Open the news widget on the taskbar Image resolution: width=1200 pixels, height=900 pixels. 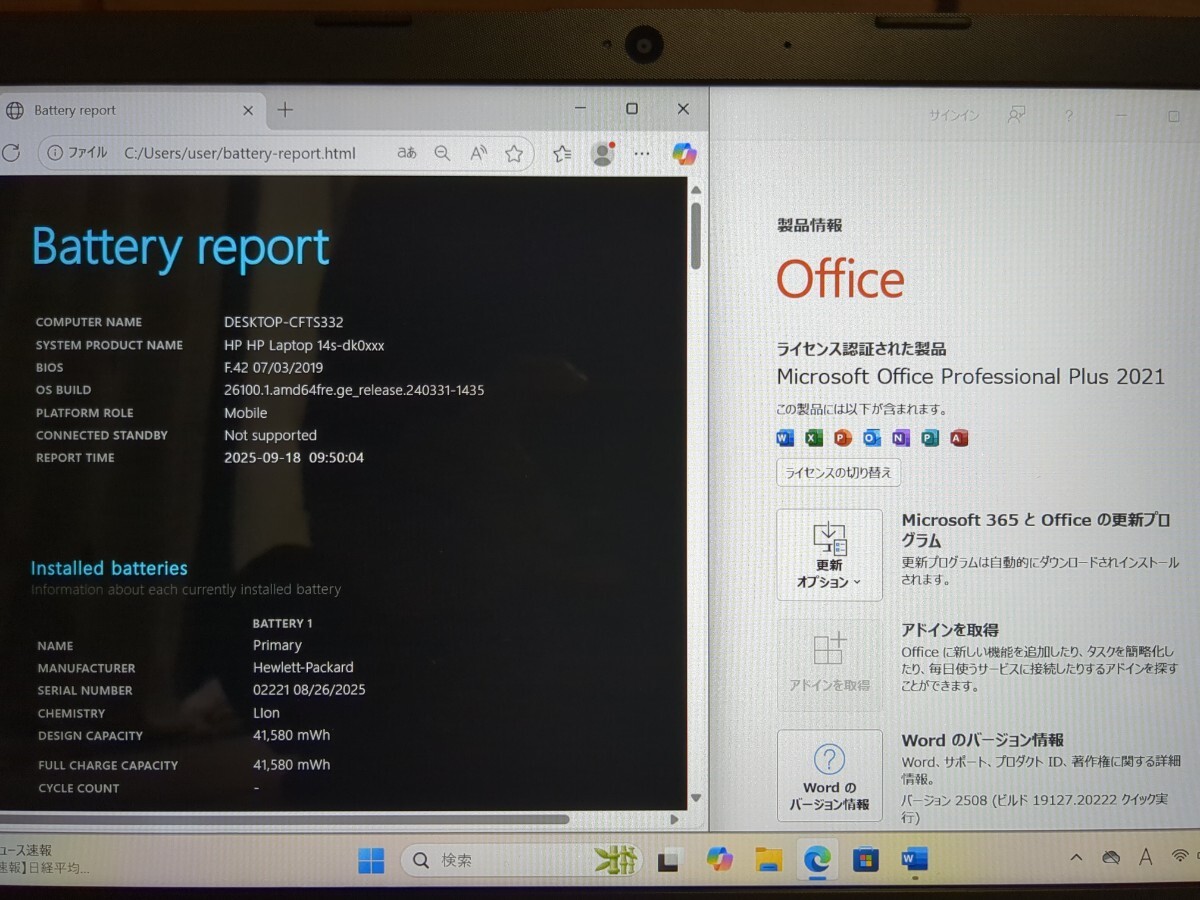pos(45,859)
